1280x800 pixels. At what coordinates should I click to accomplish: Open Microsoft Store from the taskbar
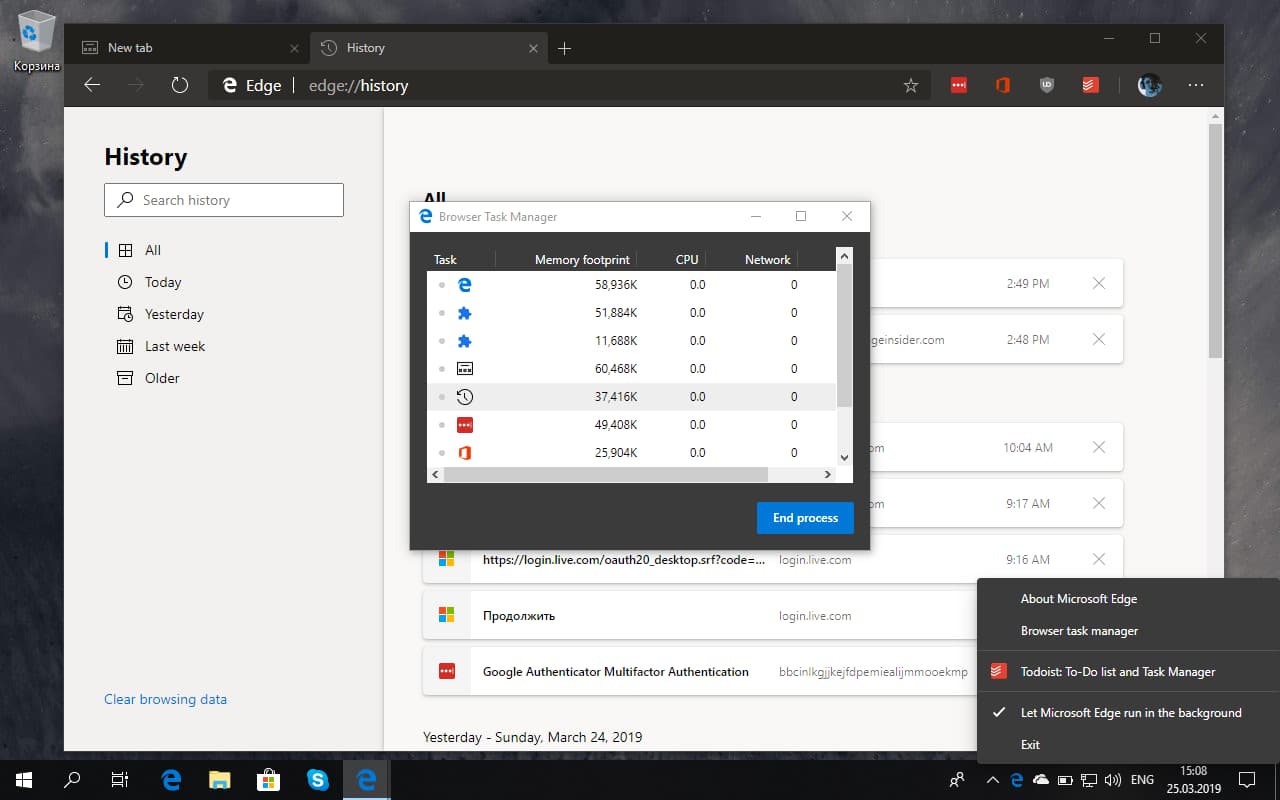(269, 780)
